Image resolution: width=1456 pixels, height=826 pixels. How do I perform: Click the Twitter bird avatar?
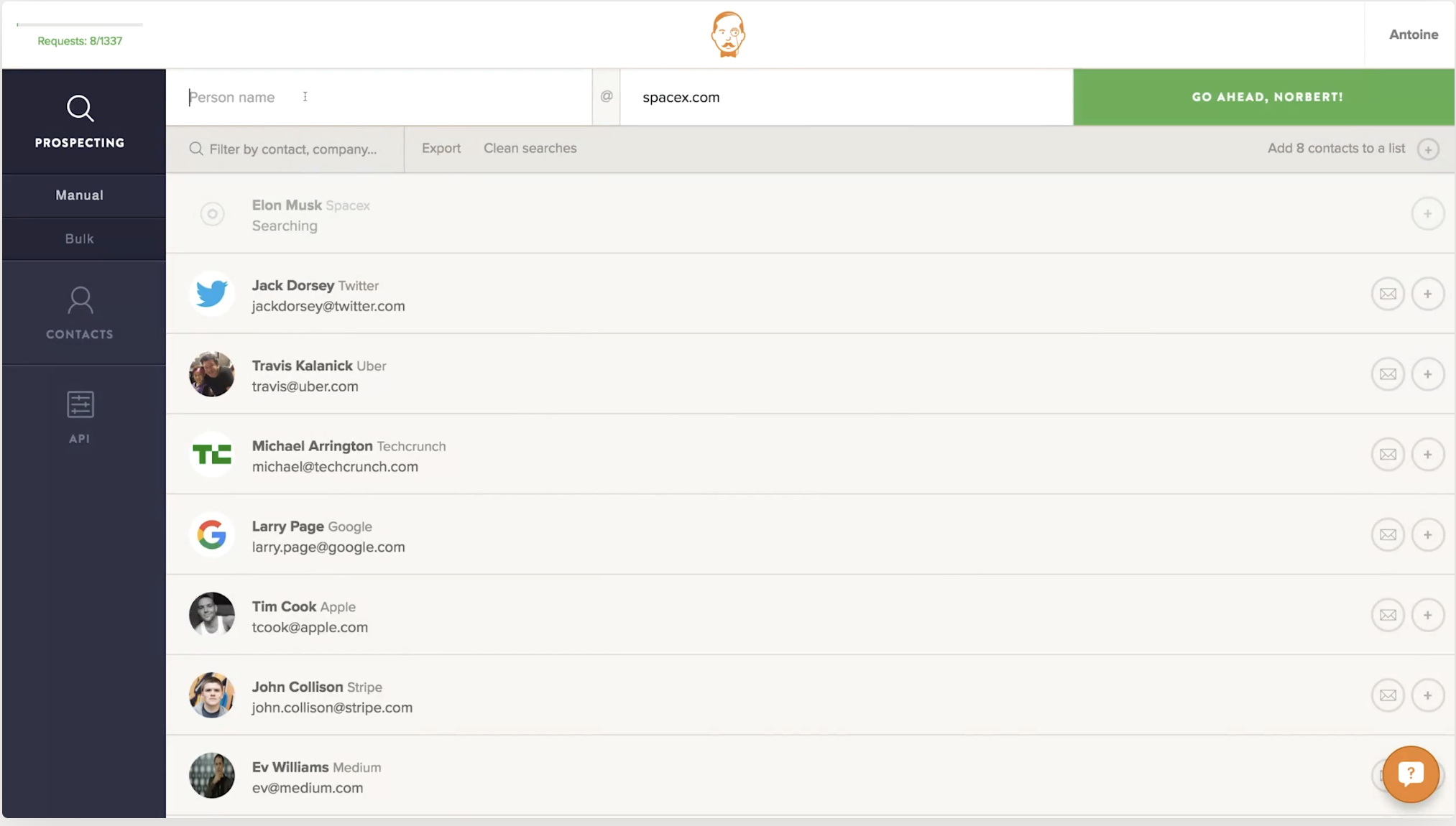click(x=212, y=294)
